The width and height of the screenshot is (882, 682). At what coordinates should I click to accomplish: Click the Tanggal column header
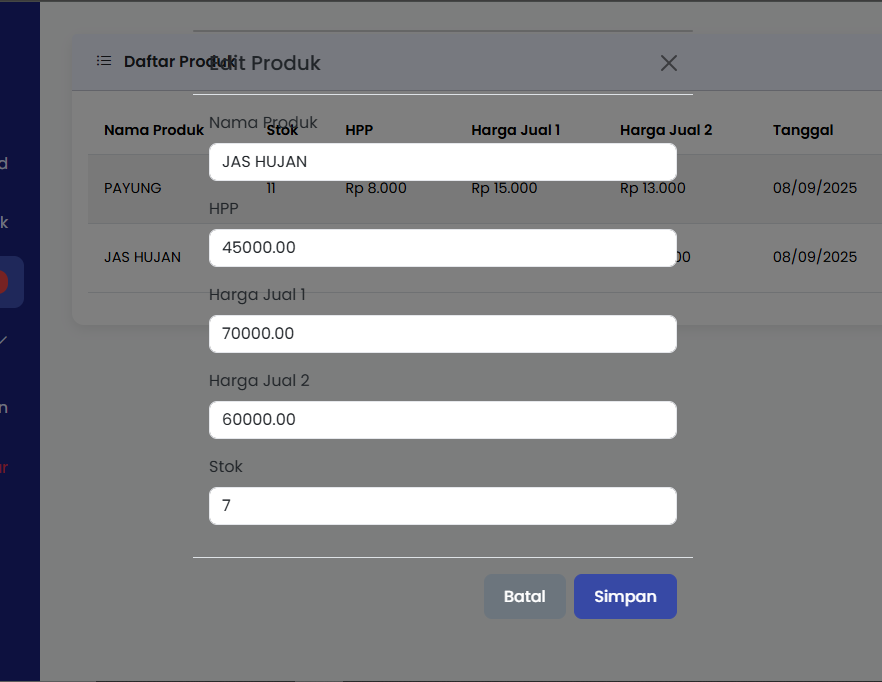click(802, 130)
